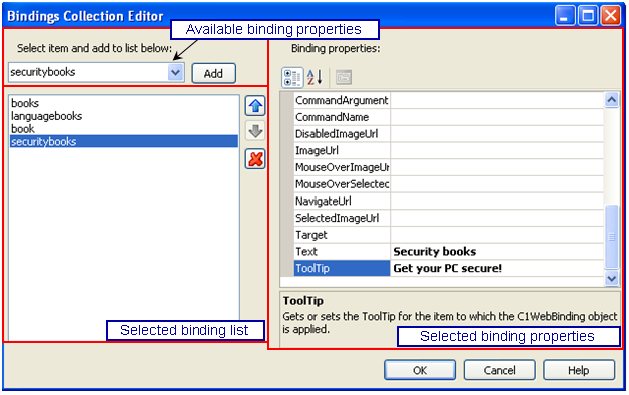
Task: Open Help for the editor
Action: [579, 370]
